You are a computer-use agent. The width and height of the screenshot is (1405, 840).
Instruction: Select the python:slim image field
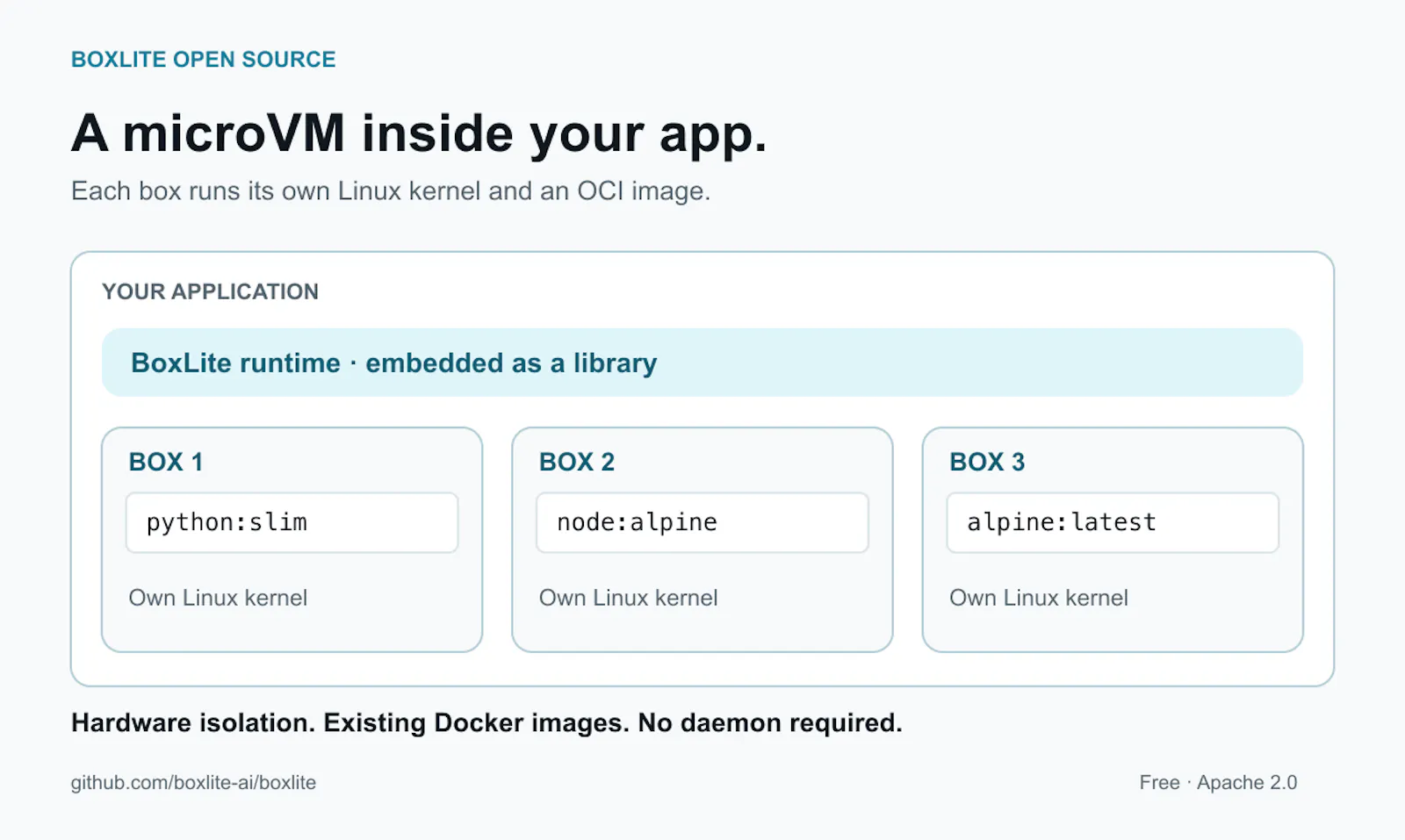tap(292, 522)
